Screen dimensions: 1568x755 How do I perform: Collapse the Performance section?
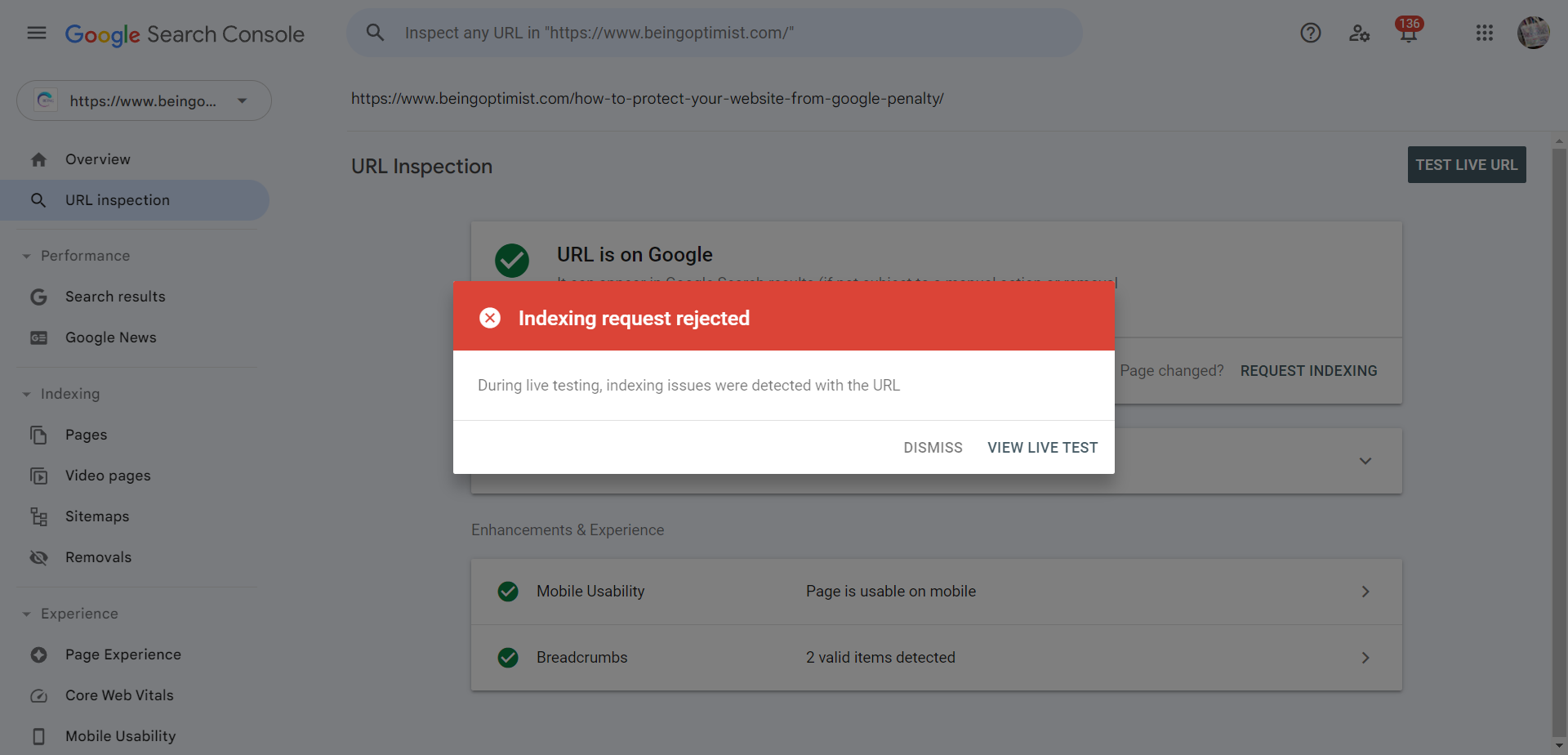[x=26, y=257]
